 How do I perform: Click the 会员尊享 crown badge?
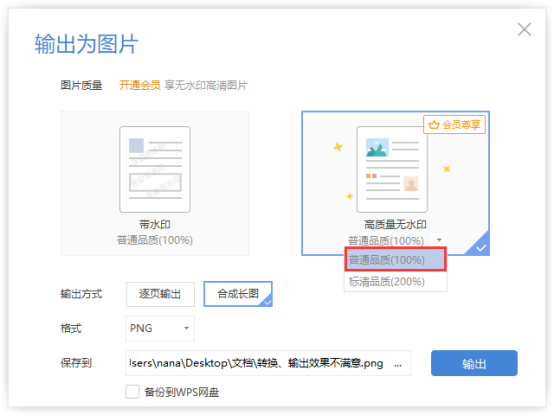click(454, 124)
